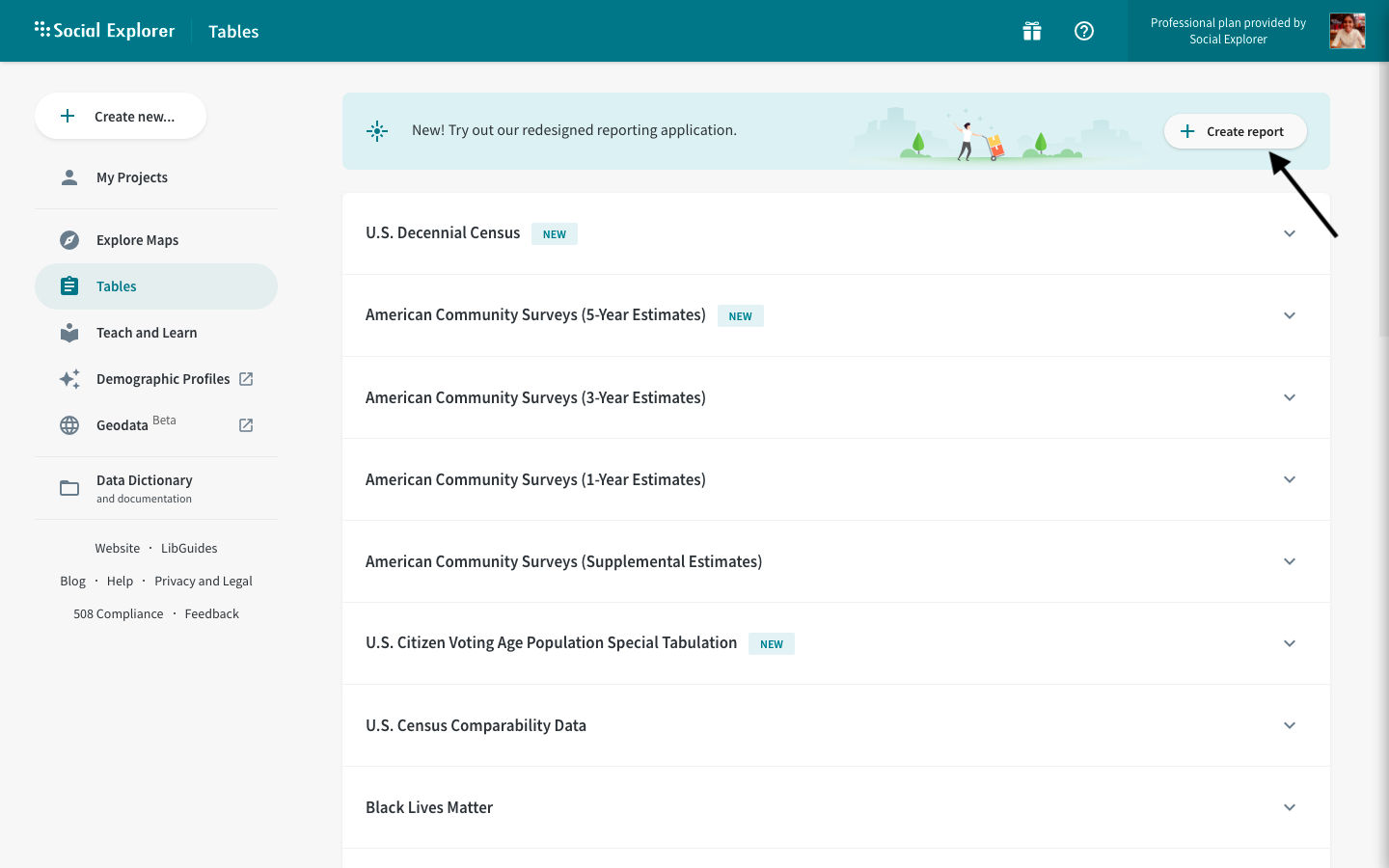1389x868 pixels.
Task: Expand the U.S. Decennial Census section
Action: [1290, 233]
